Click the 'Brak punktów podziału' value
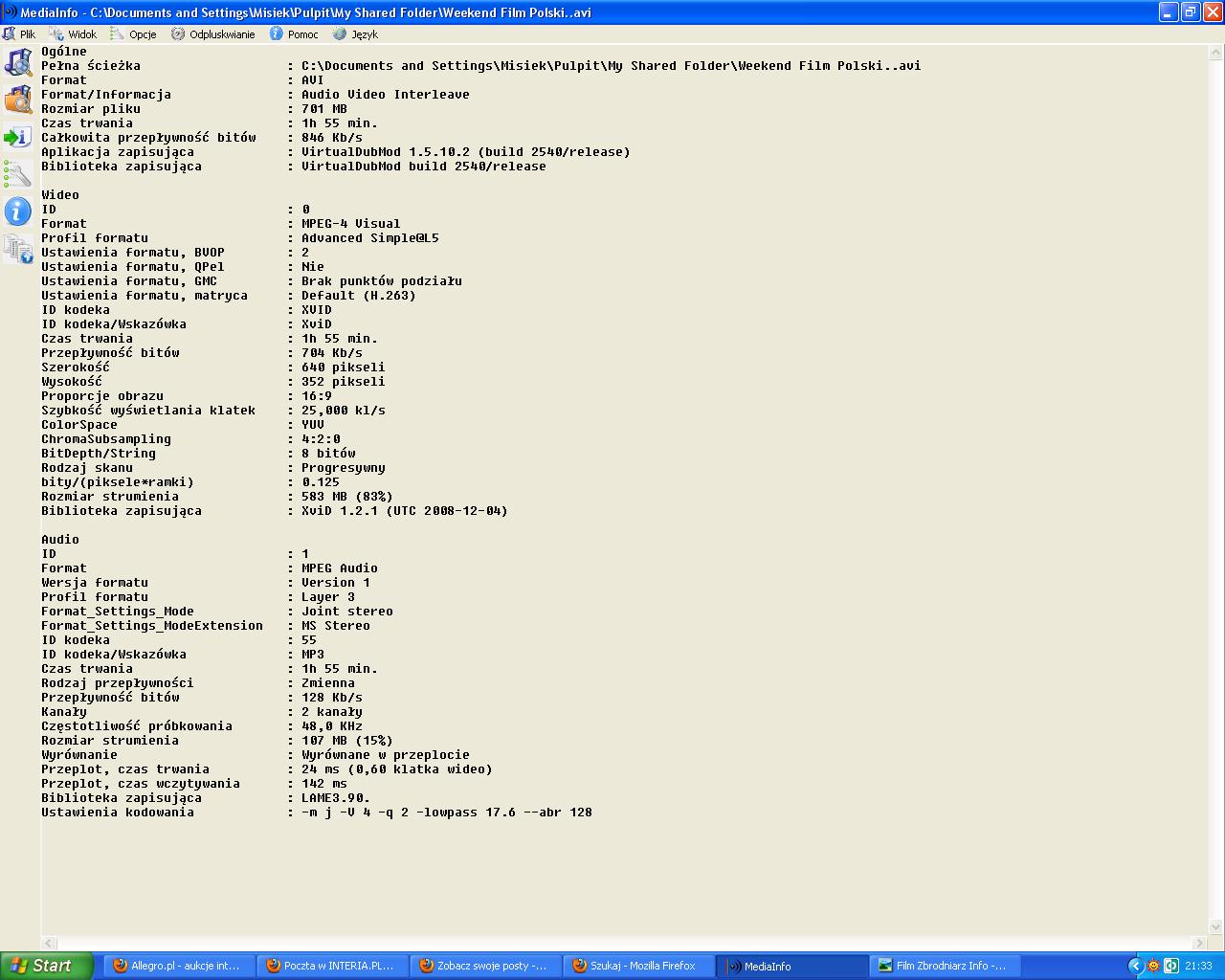This screenshot has height=980, width=1225. click(x=382, y=281)
